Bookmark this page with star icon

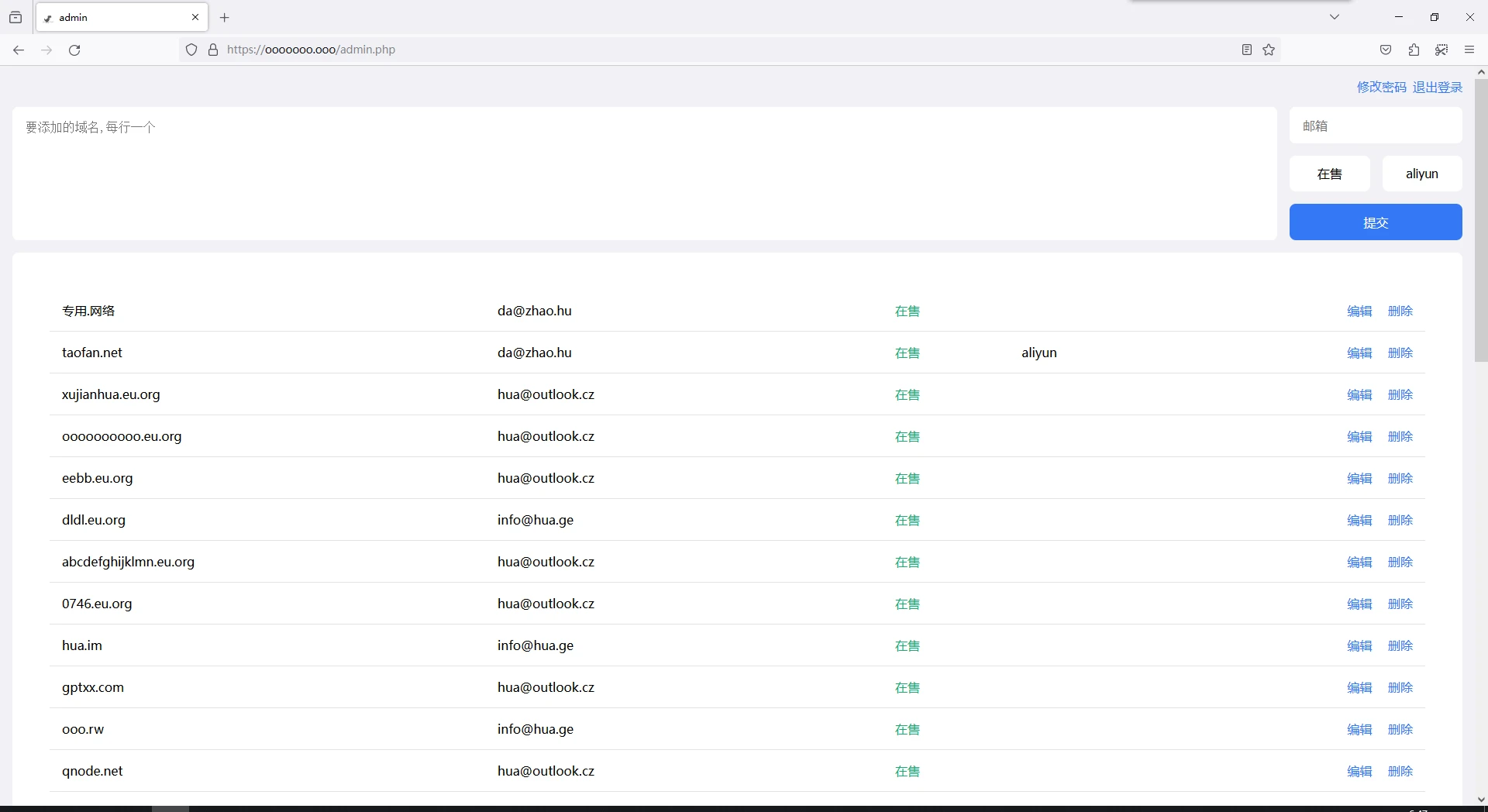(1269, 50)
